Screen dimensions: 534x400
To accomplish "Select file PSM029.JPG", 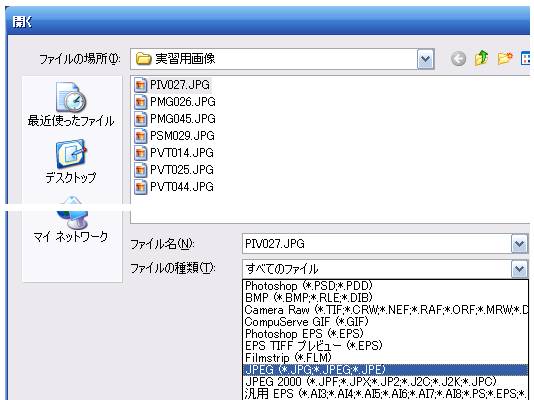I will (174, 136).
